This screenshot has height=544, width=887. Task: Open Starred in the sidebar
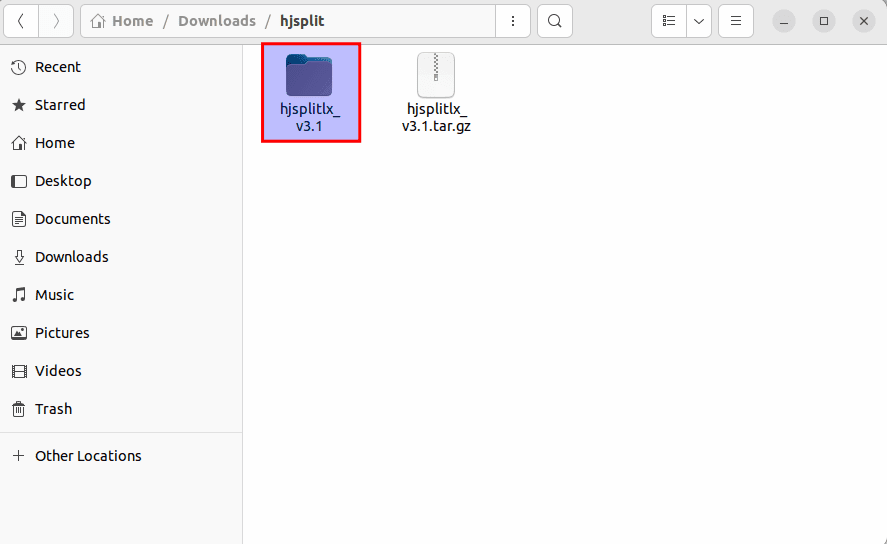tap(121, 105)
